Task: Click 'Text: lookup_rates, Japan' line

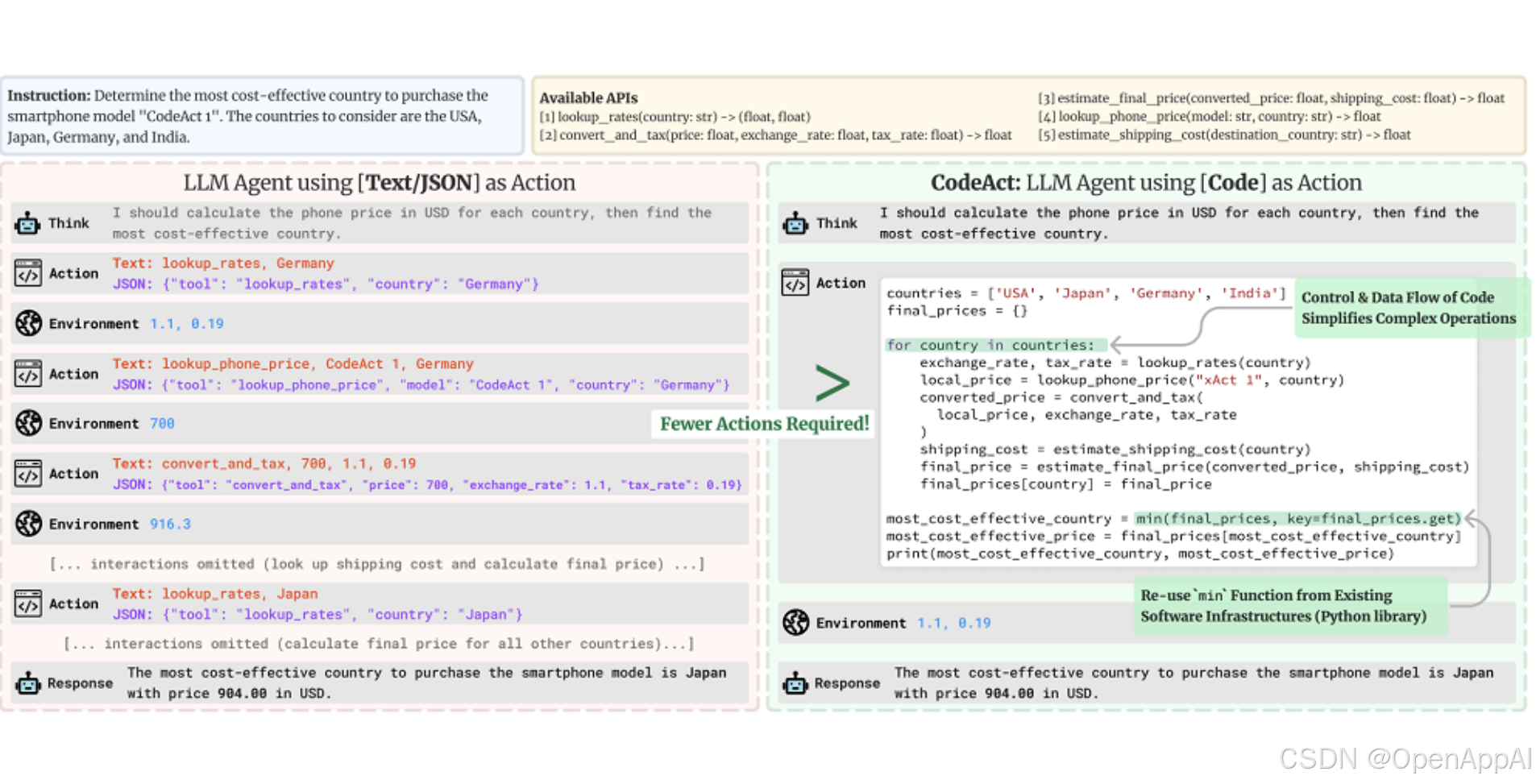Action: tap(215, 594)
